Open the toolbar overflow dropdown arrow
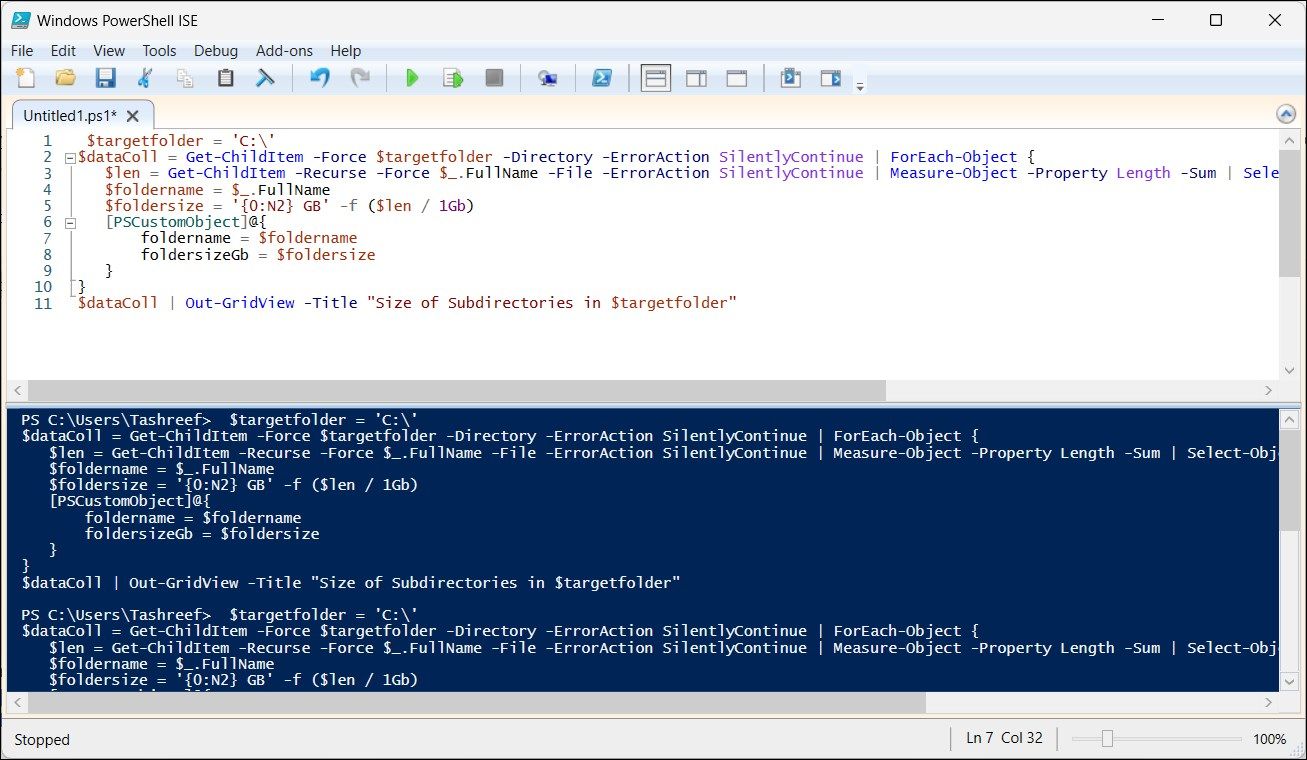Screen dimensions: 1307x760 coord(859,84)
